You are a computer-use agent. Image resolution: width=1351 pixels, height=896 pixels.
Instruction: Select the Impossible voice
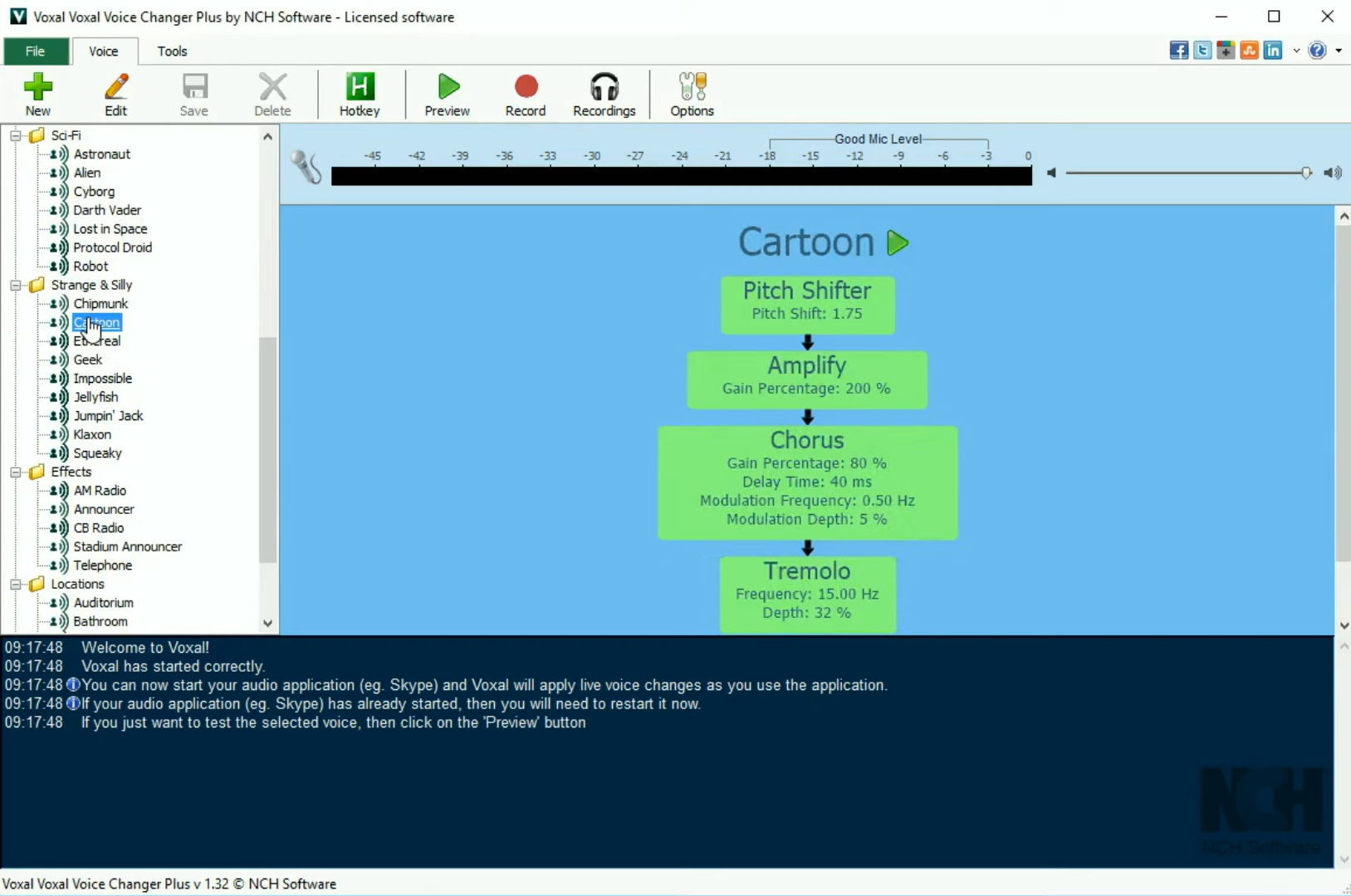[103, 379]
